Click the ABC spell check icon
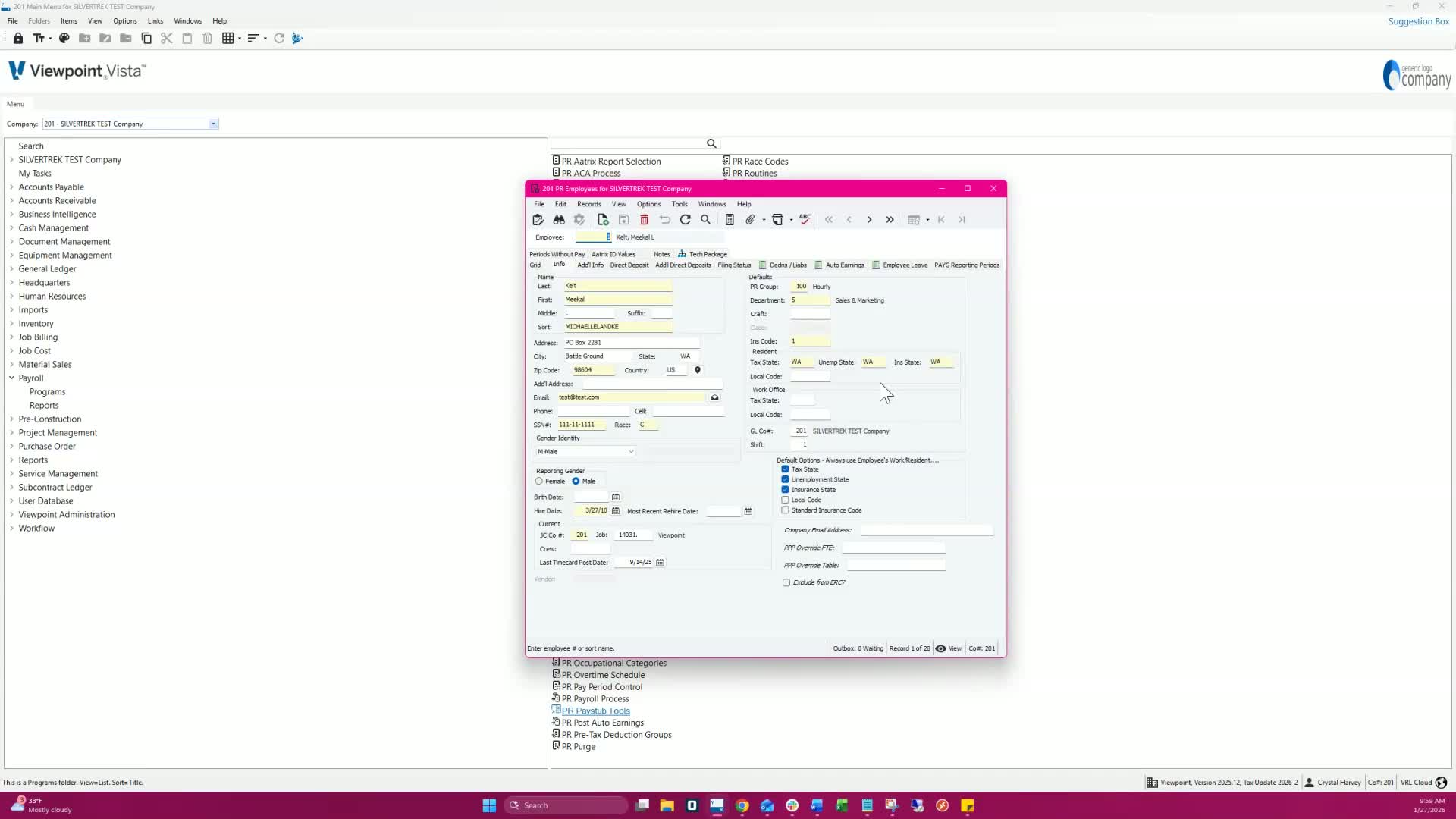This screenshot has height=819, width=1456. tap(805, 219)
